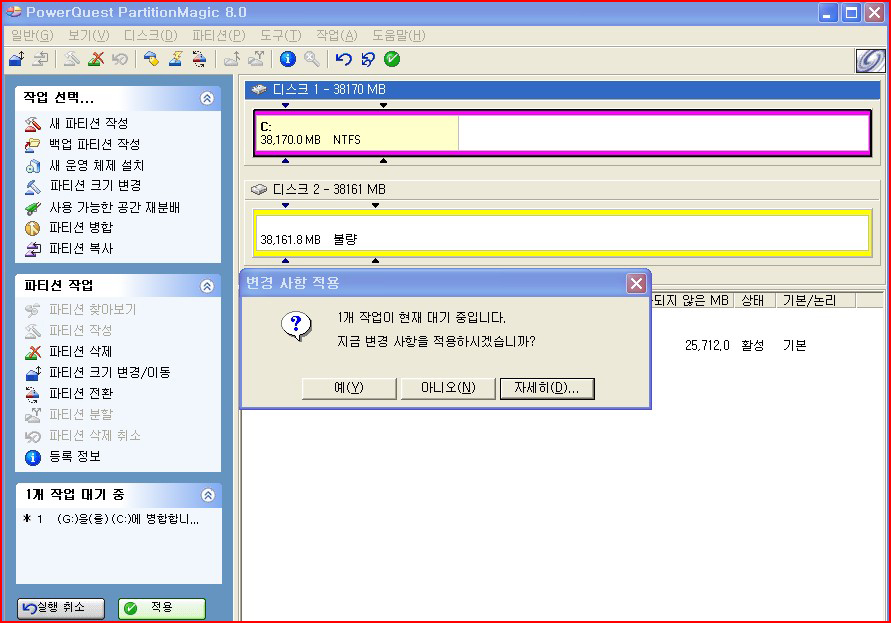The height and width of the screenshot is (623, 891).
Task: Click the grayed 파티션 작성 operation
Action: pos(69,331)
